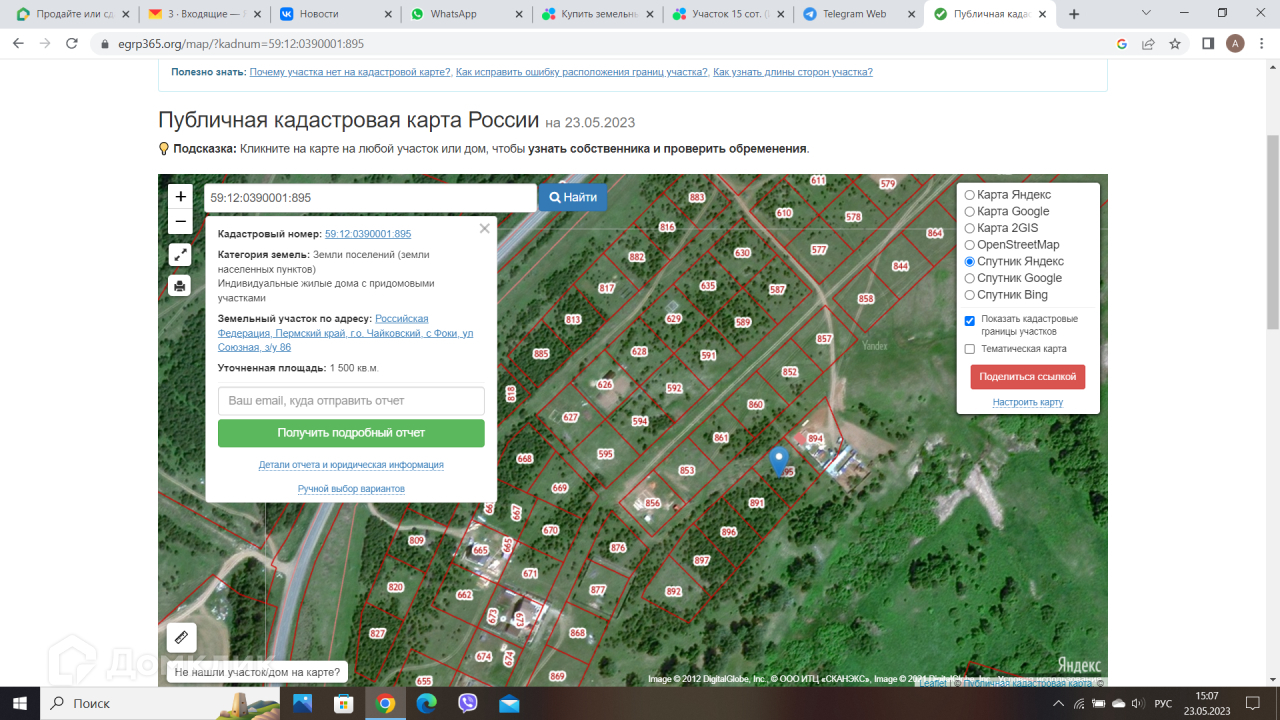Activate the ruler measurement tool
Viewport: 1280px width, 720px height.
(x=181, y=637)
